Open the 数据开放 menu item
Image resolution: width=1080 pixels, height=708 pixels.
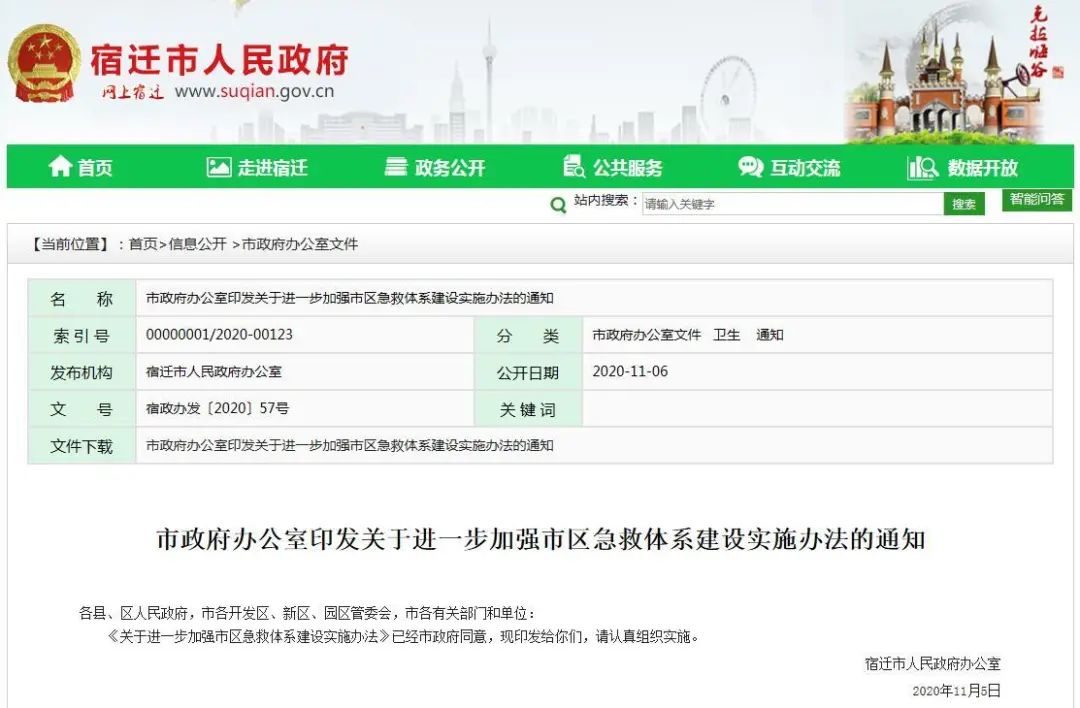point(983,167)
